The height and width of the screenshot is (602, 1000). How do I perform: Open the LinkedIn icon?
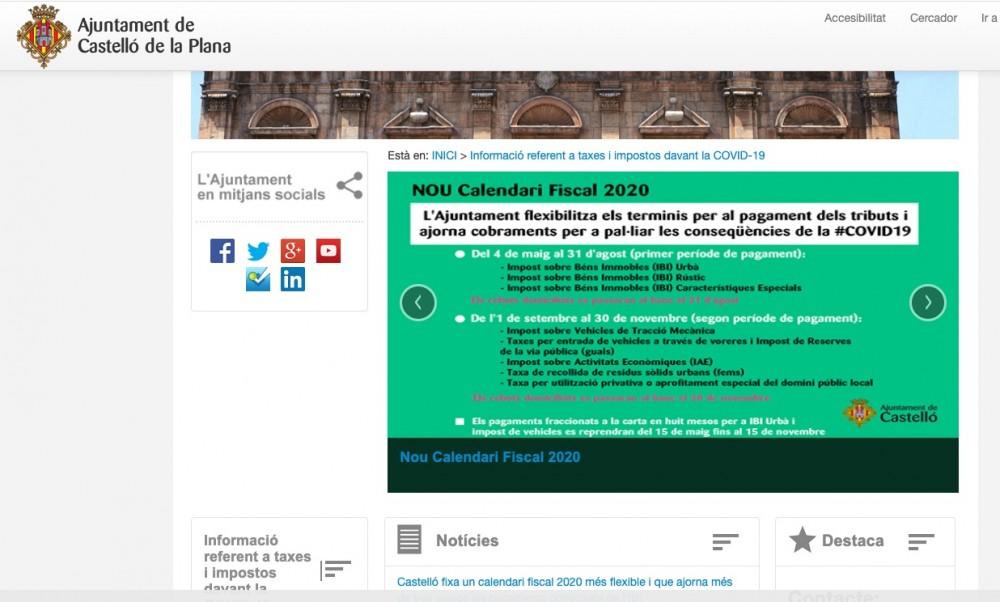(x=293, y=280)
